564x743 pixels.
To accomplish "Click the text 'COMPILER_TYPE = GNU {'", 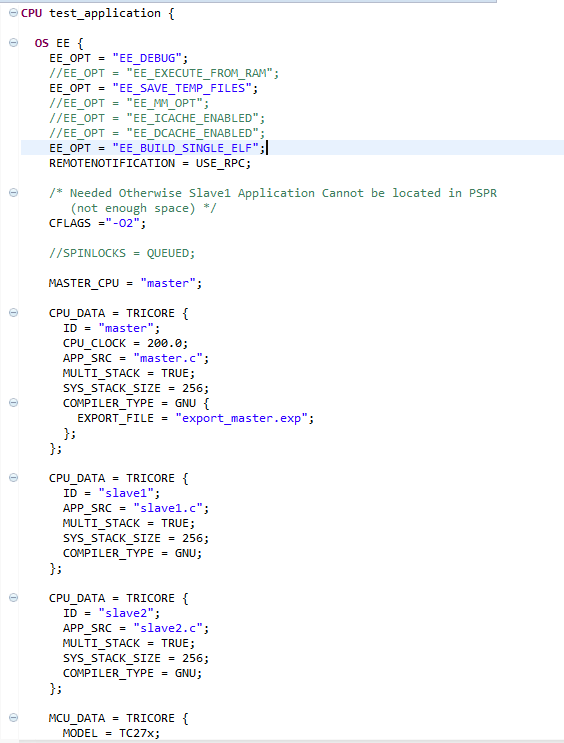I will [136, 403].
